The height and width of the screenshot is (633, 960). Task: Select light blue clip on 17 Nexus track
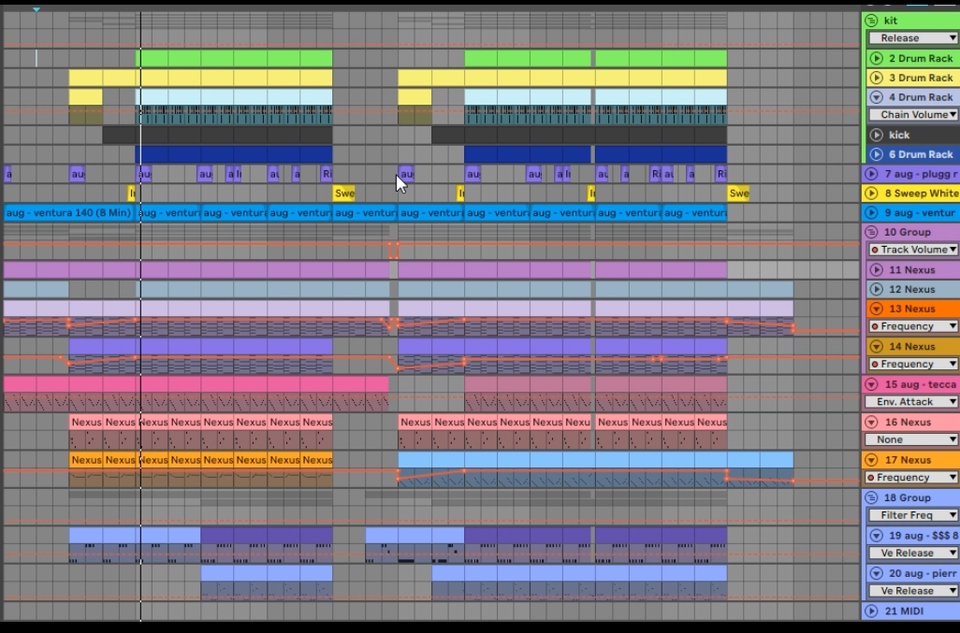pyautogui.click(x=595, y=460)
